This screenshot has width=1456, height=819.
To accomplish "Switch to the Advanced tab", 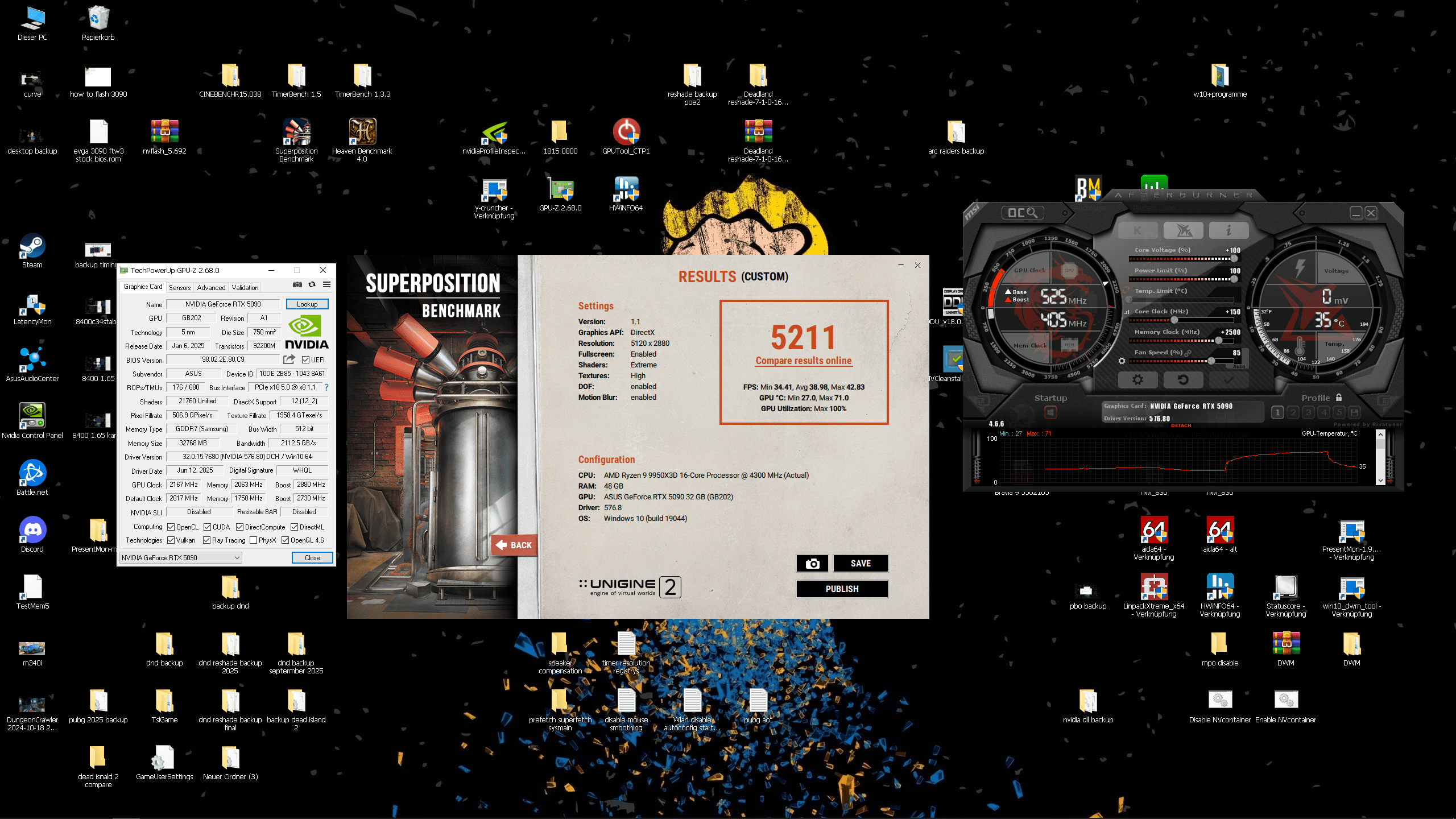I will tap(211, 288).
